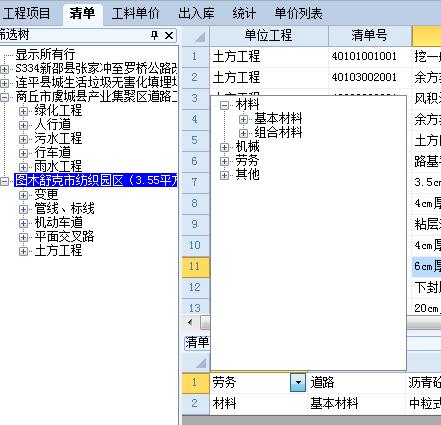Open the 劳务 cell dropdown arrow
This screenshot has width=441, height=425.
coord(298,382)
